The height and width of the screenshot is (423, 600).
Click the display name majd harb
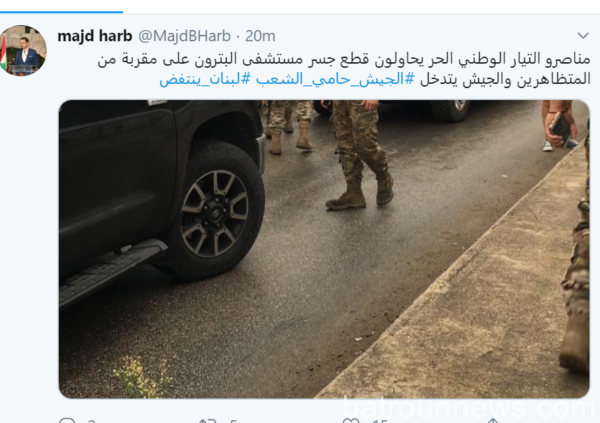tap(95, 36)
